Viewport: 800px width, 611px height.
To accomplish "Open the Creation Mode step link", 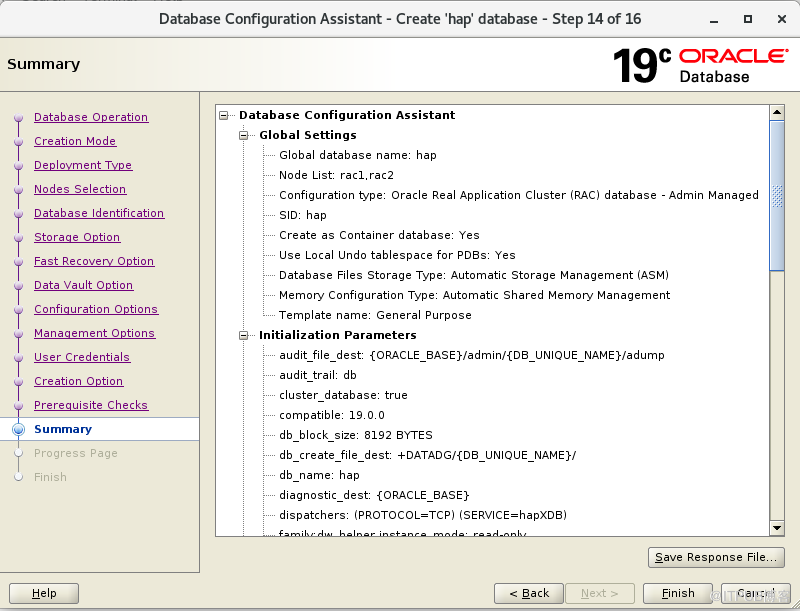I will click(x=75, y=141).
